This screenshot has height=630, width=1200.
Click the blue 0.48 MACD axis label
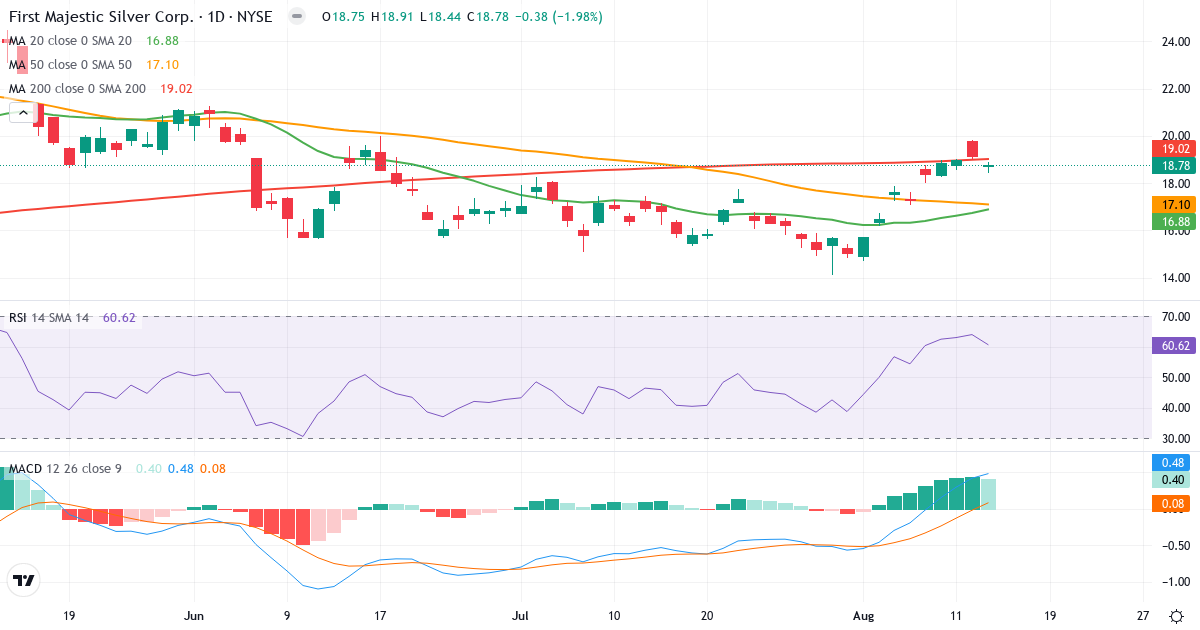click(1170, 463)
